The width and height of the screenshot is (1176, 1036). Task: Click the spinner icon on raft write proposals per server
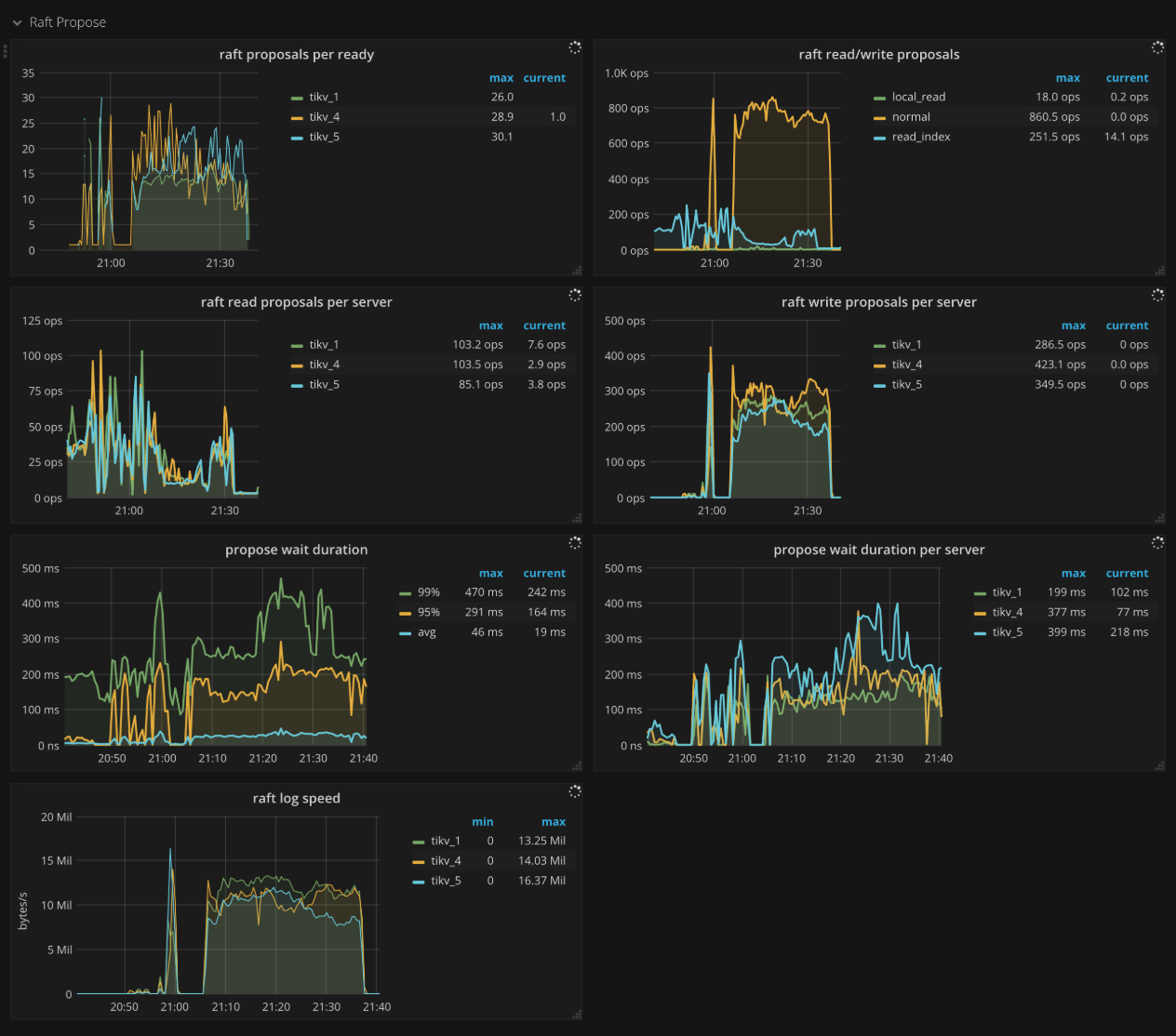coord(1157,295)
